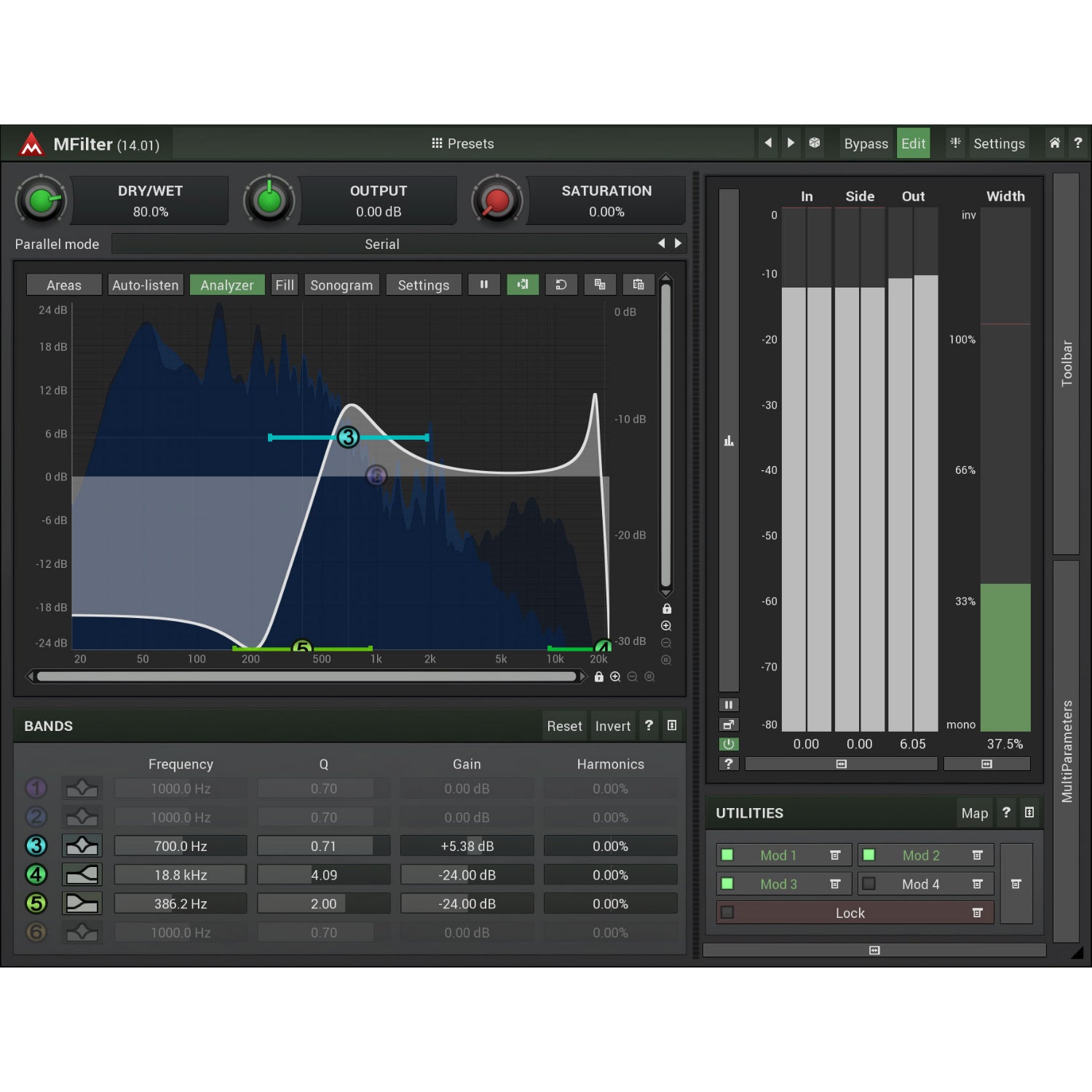1092x1092 pixels.
Task: Click Reset in the BANDS panel
Action: pyautogui.click(x=564, y=726)
